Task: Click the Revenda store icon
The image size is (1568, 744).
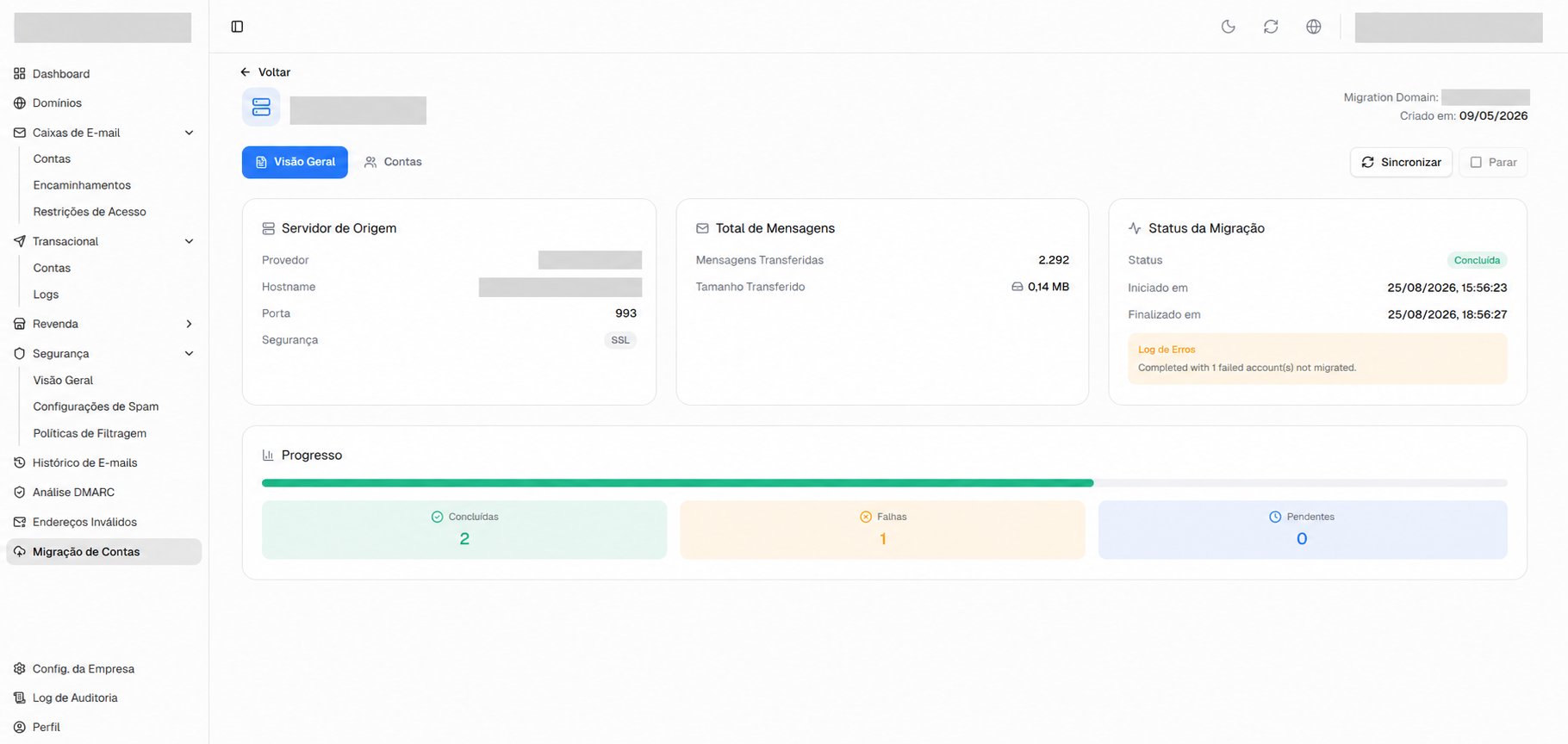Action: coord(20,324)
